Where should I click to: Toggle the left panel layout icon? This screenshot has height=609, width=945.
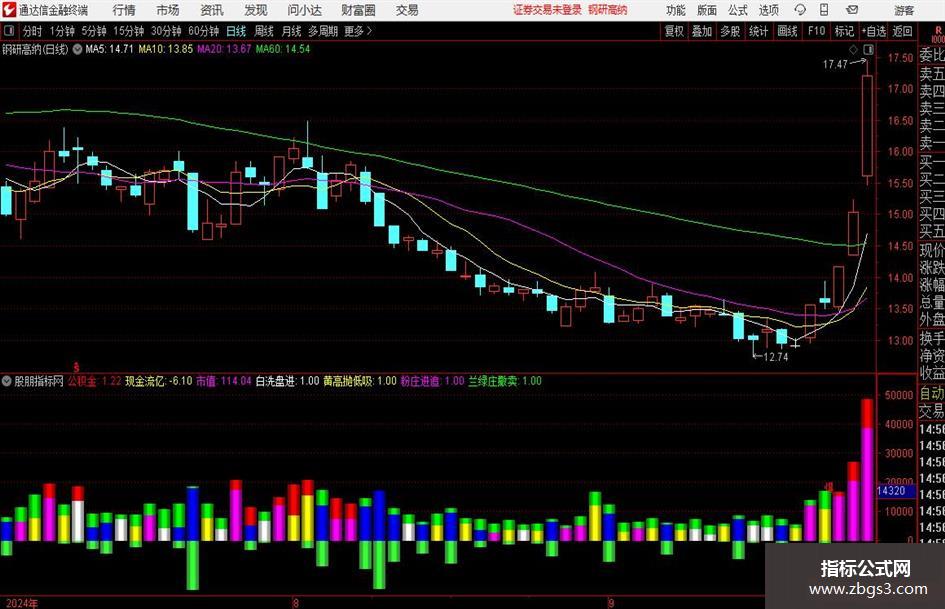coord(9,31)
